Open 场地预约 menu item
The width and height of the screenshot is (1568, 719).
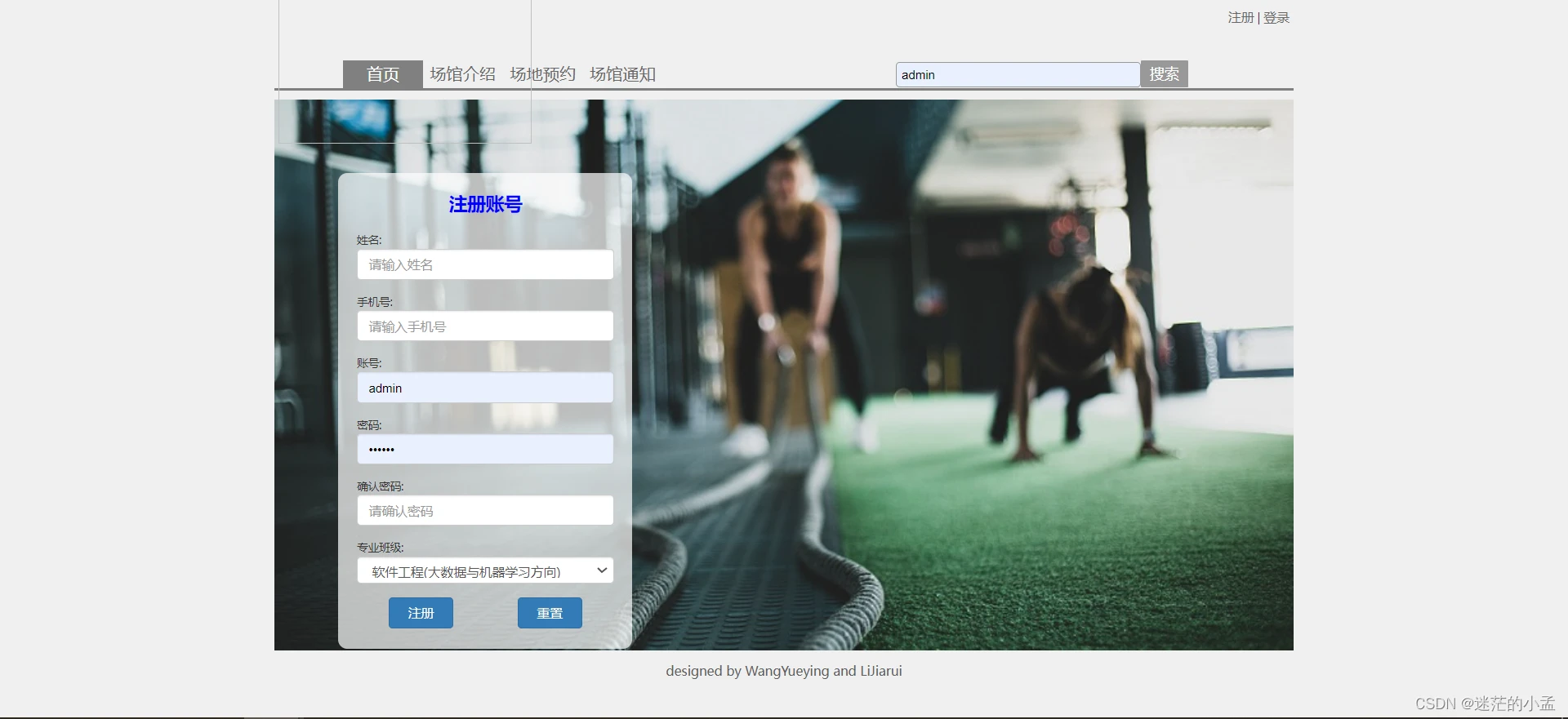543,74
